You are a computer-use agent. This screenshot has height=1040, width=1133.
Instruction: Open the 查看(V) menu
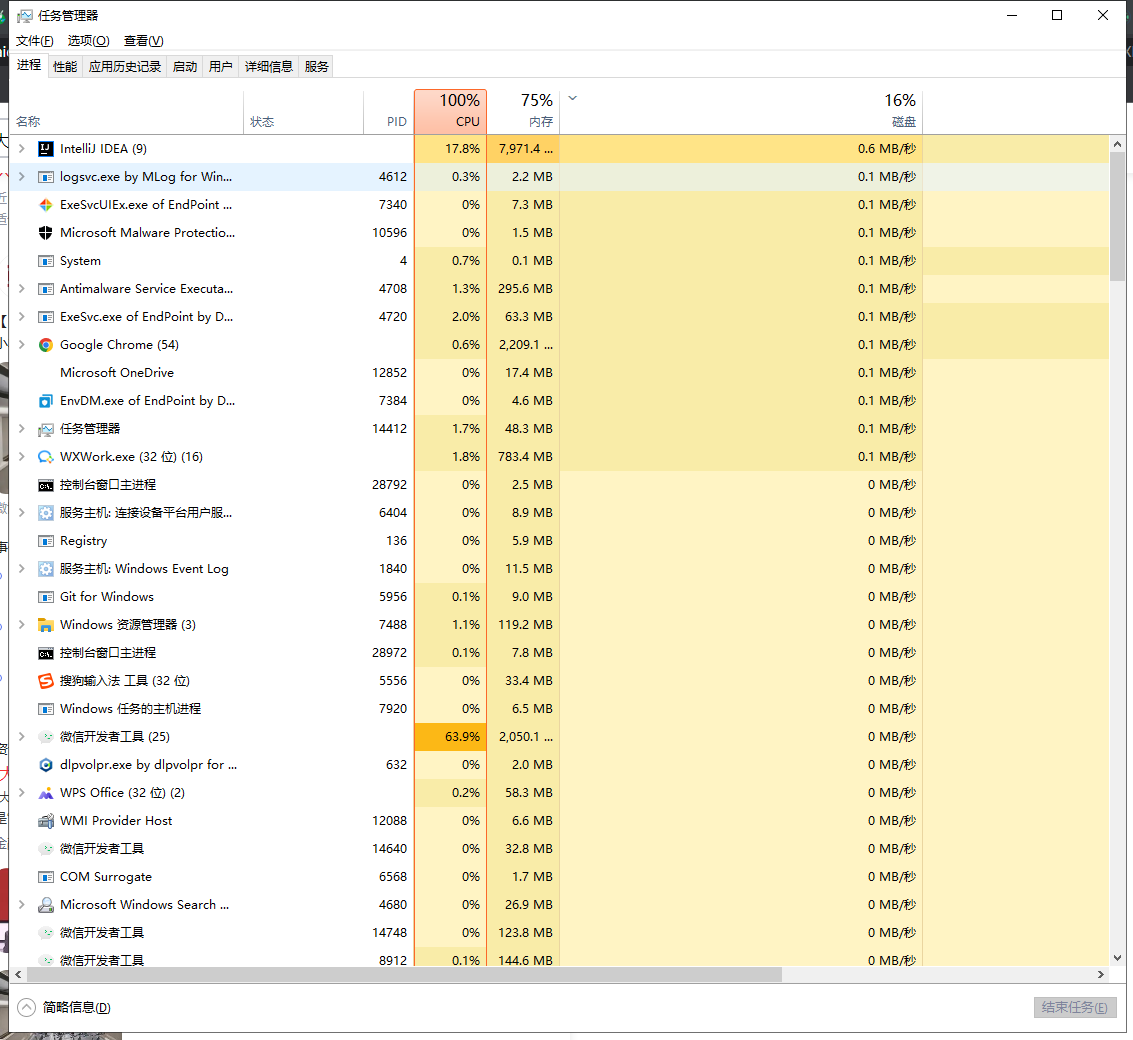pos(144,41)
